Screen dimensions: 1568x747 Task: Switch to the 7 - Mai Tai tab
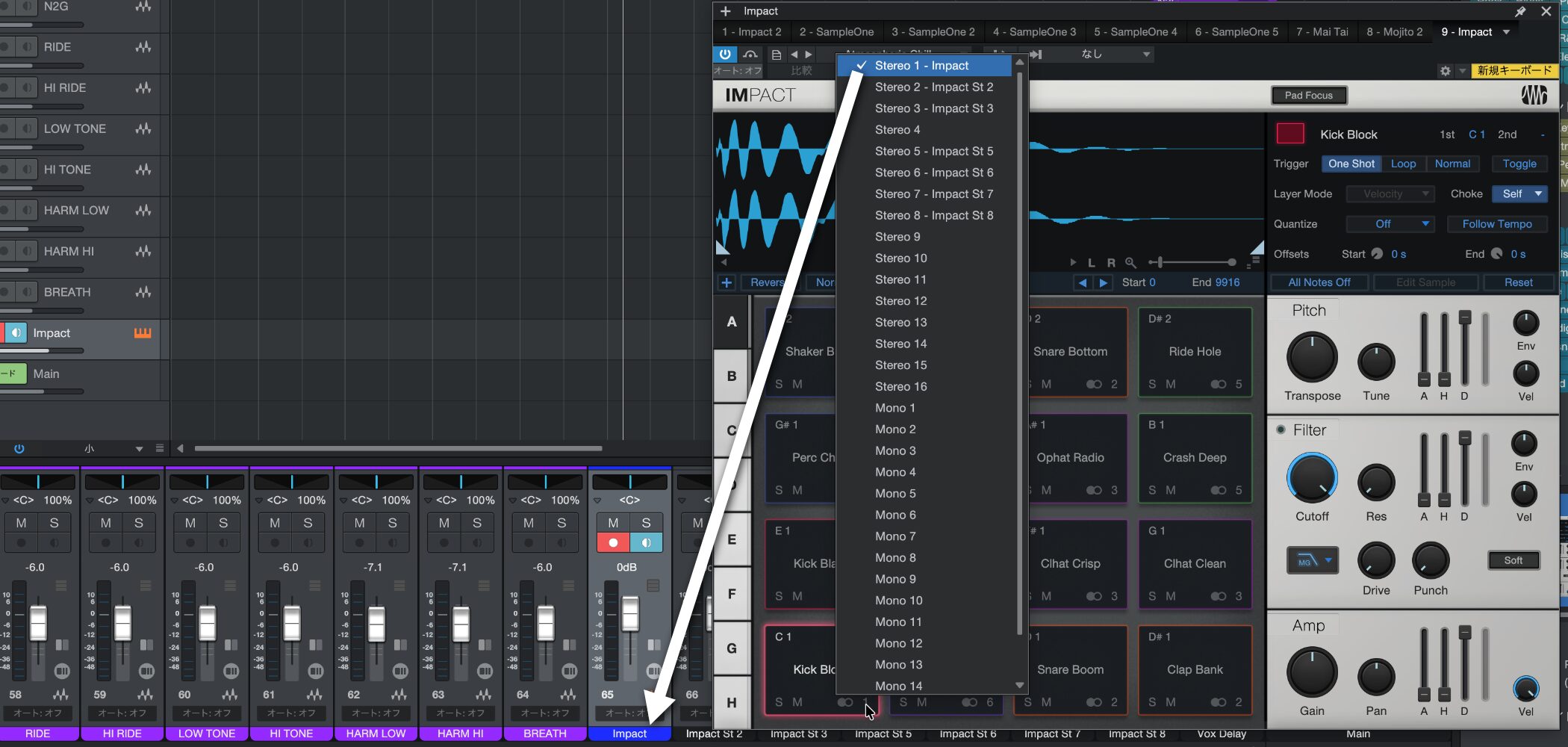click(x=1322, y=32)
